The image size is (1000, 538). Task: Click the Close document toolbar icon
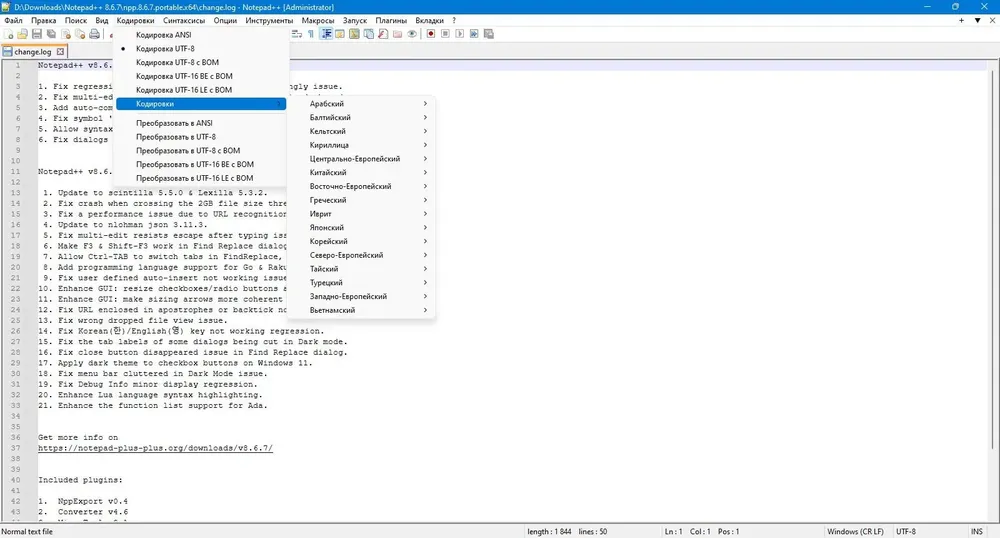click(66, 34)
